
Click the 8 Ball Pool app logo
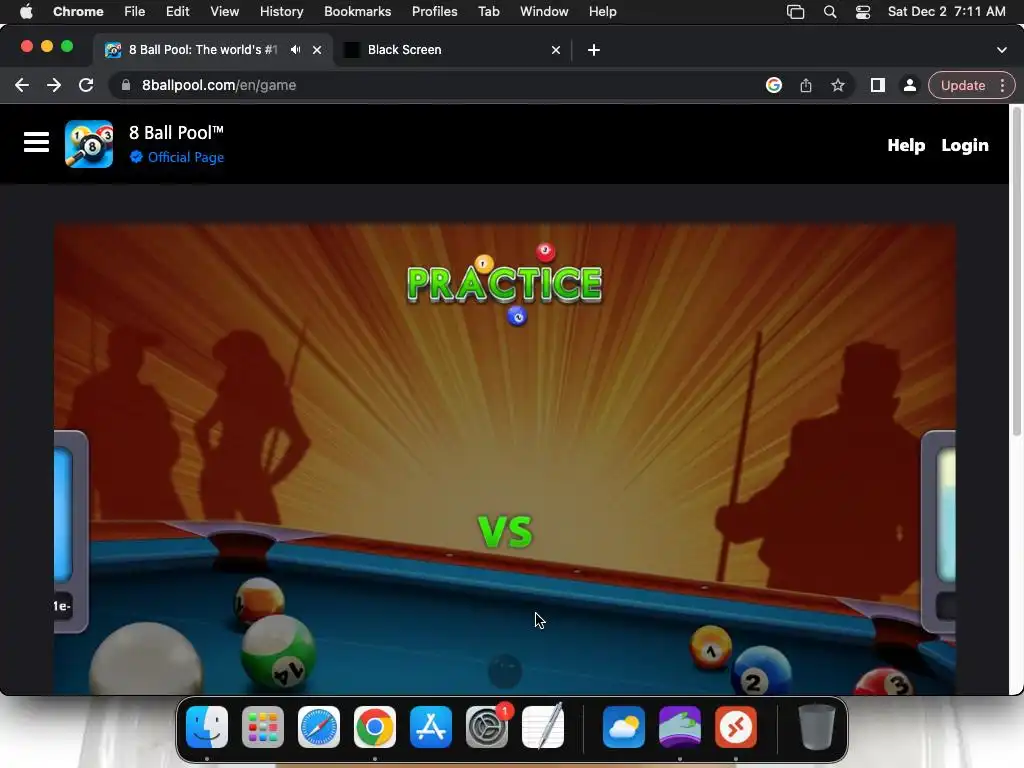point(89,144)
